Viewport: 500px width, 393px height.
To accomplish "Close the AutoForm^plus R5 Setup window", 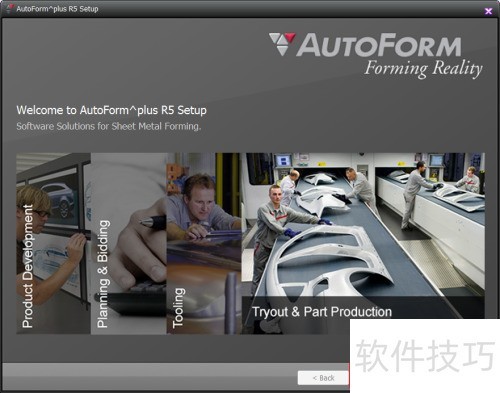I will pos(488,11).
